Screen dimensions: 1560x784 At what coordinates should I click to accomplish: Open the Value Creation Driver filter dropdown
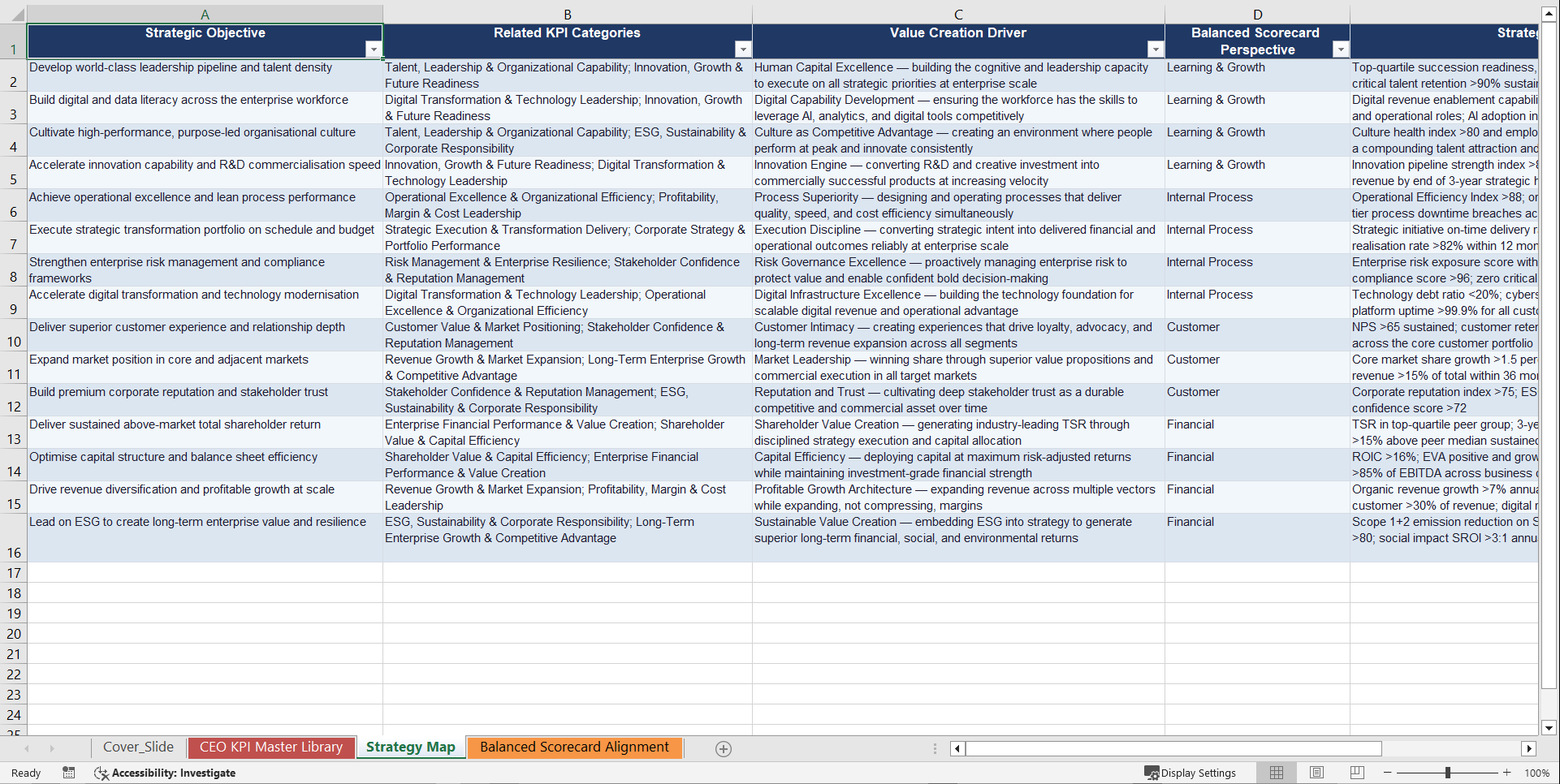(x=1155, y=50)
